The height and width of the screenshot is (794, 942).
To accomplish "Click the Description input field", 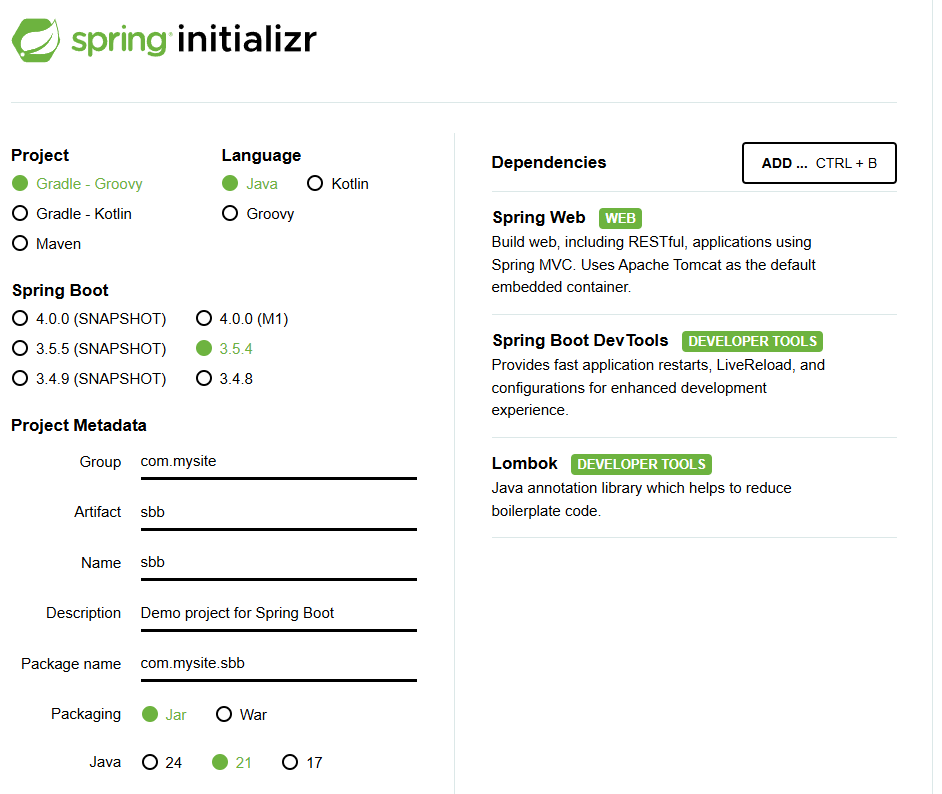I will (x=279, y=614).
